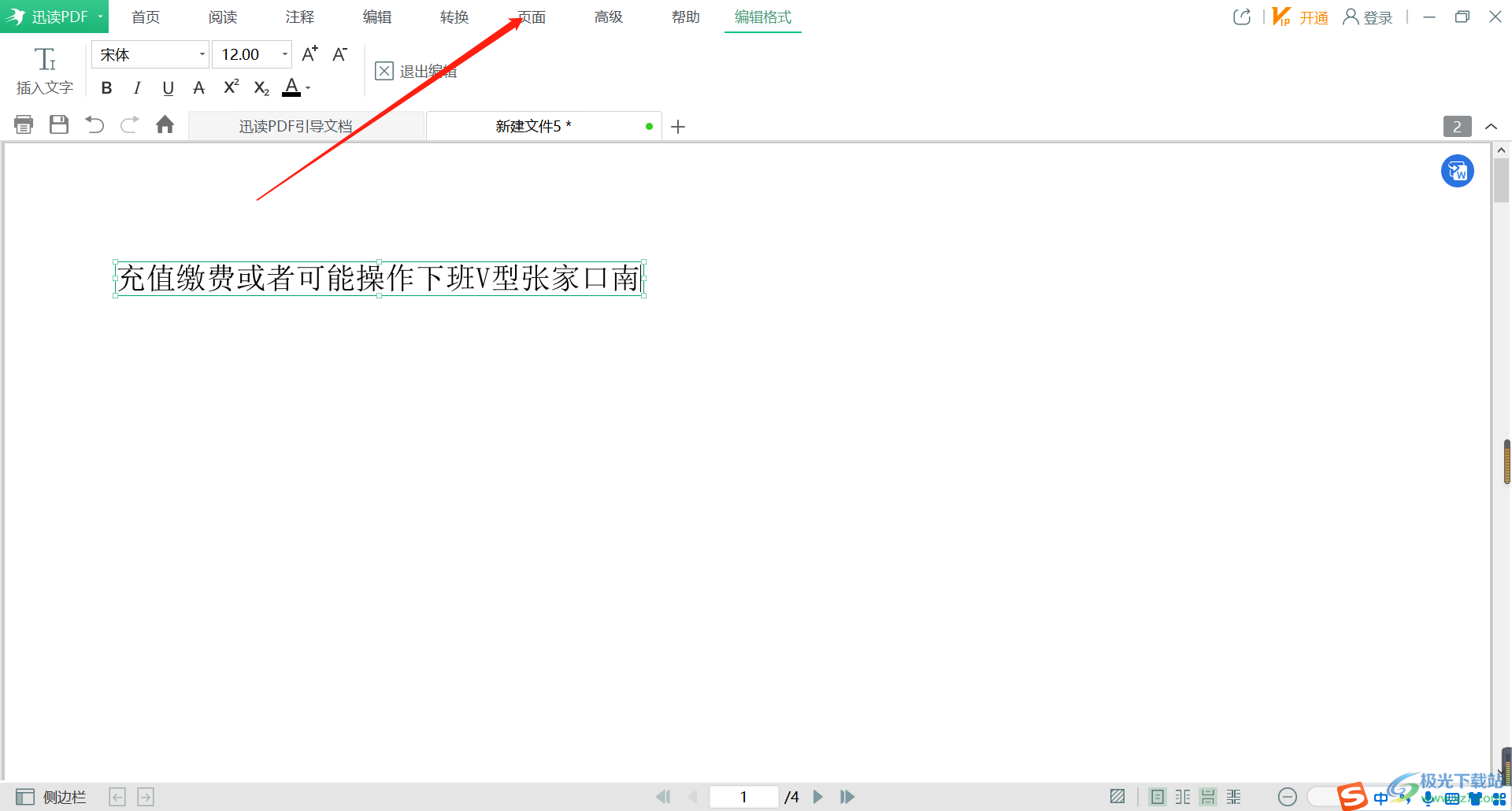Apply the black font color swatch
The image size is (1512, 811).
[x=291, y=87]
